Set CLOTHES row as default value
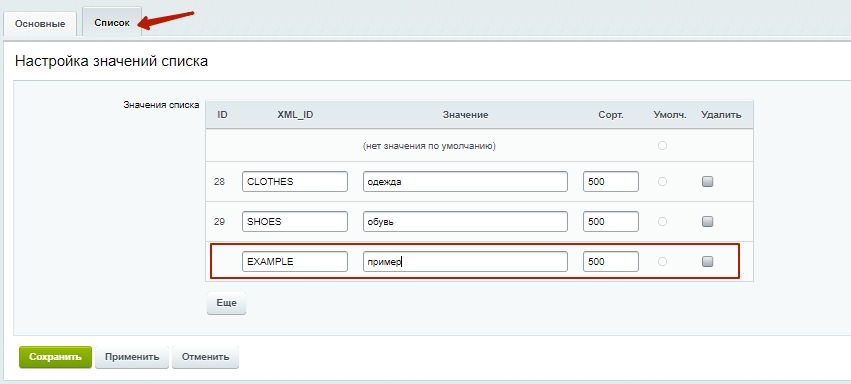Screen dimensions: 851x384 [662, 182]
